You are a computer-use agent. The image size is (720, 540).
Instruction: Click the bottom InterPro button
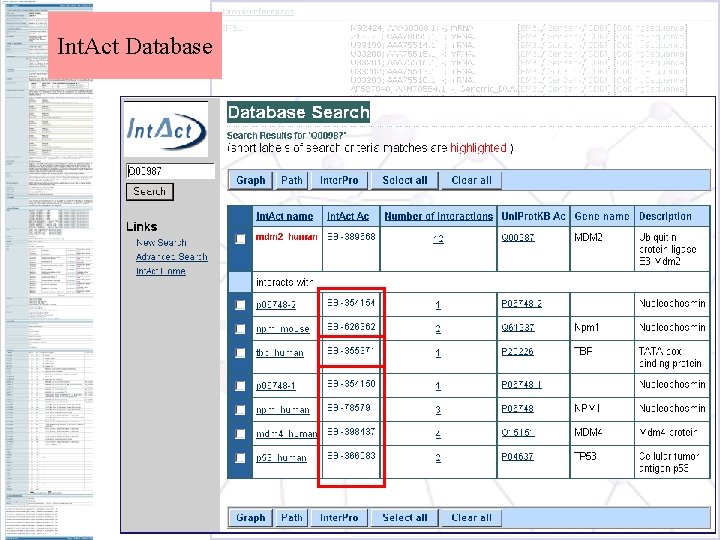click(339, 518)
